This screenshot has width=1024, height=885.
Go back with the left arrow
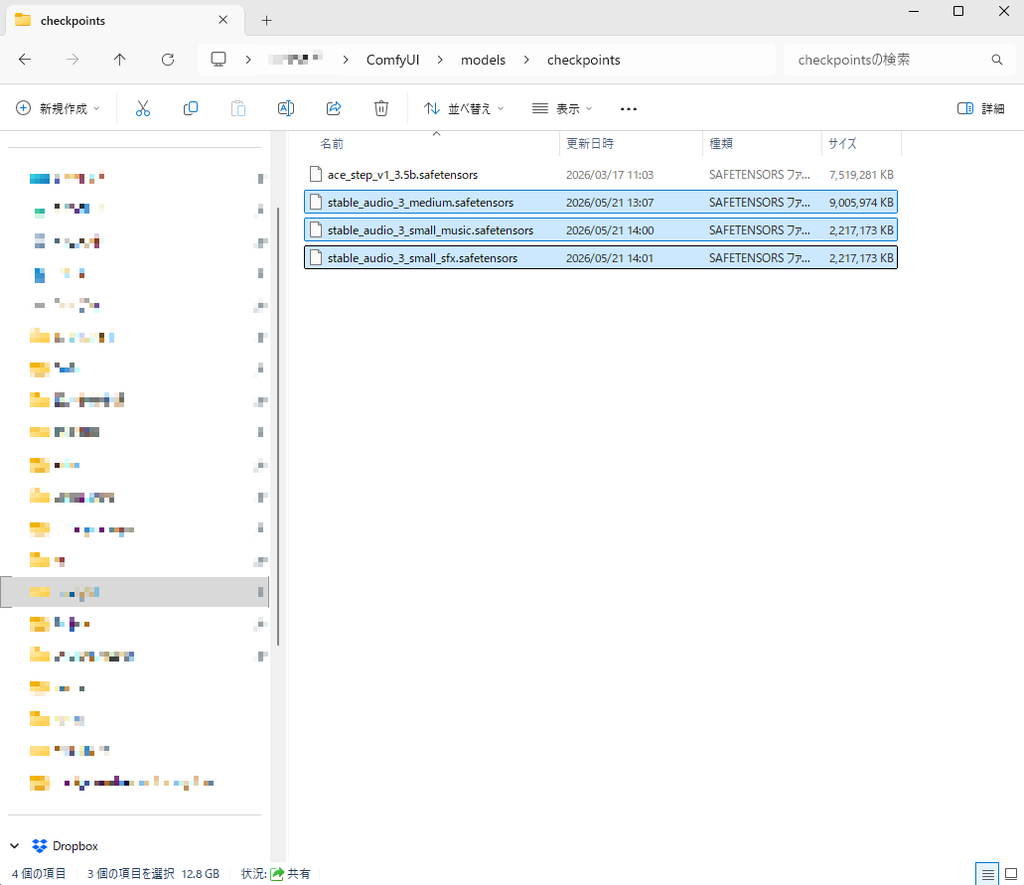pos(25,59)
